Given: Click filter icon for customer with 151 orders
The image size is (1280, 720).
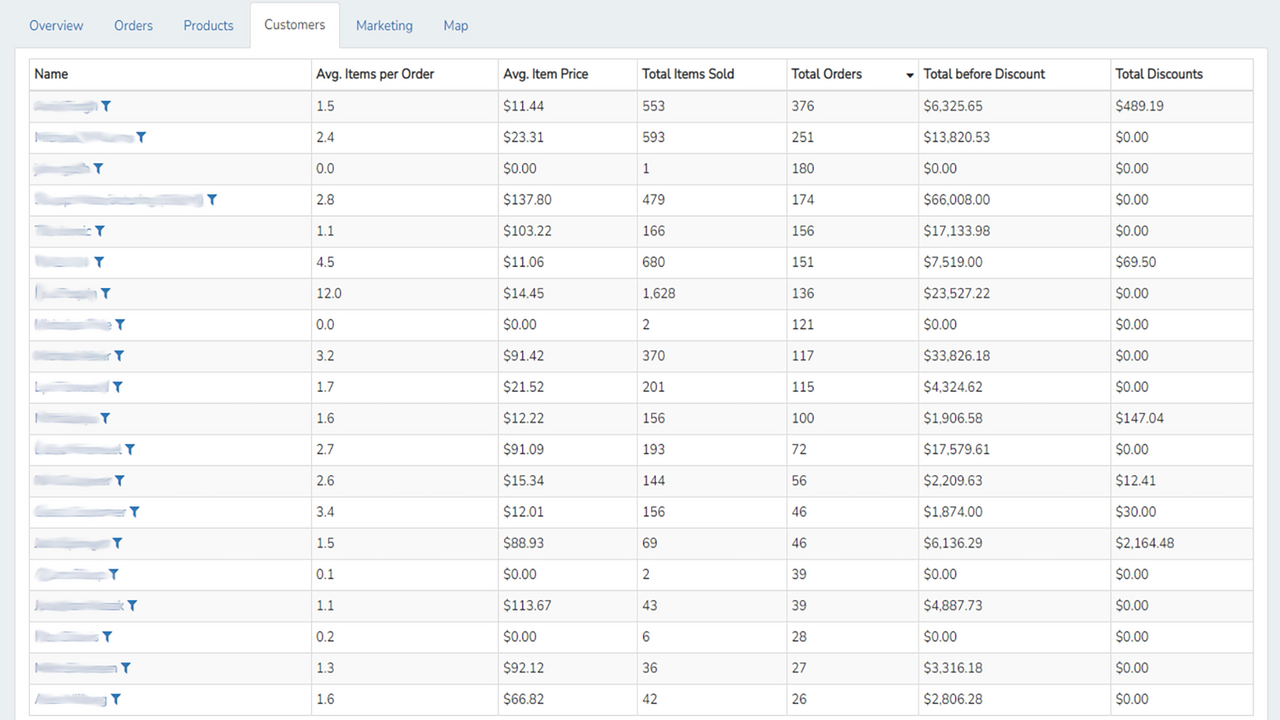Looking at the screenshot, I should pos(99,262).
